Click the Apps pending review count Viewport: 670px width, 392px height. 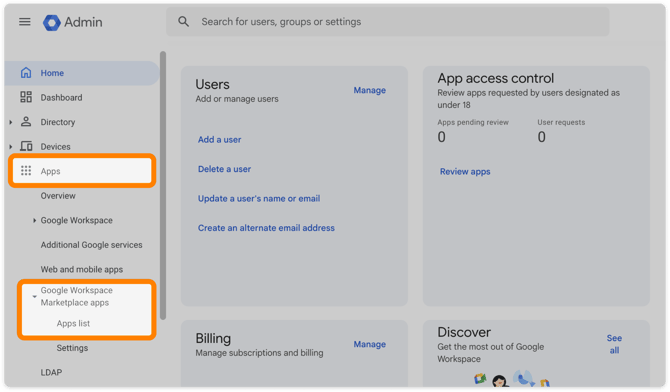(441, 137)
